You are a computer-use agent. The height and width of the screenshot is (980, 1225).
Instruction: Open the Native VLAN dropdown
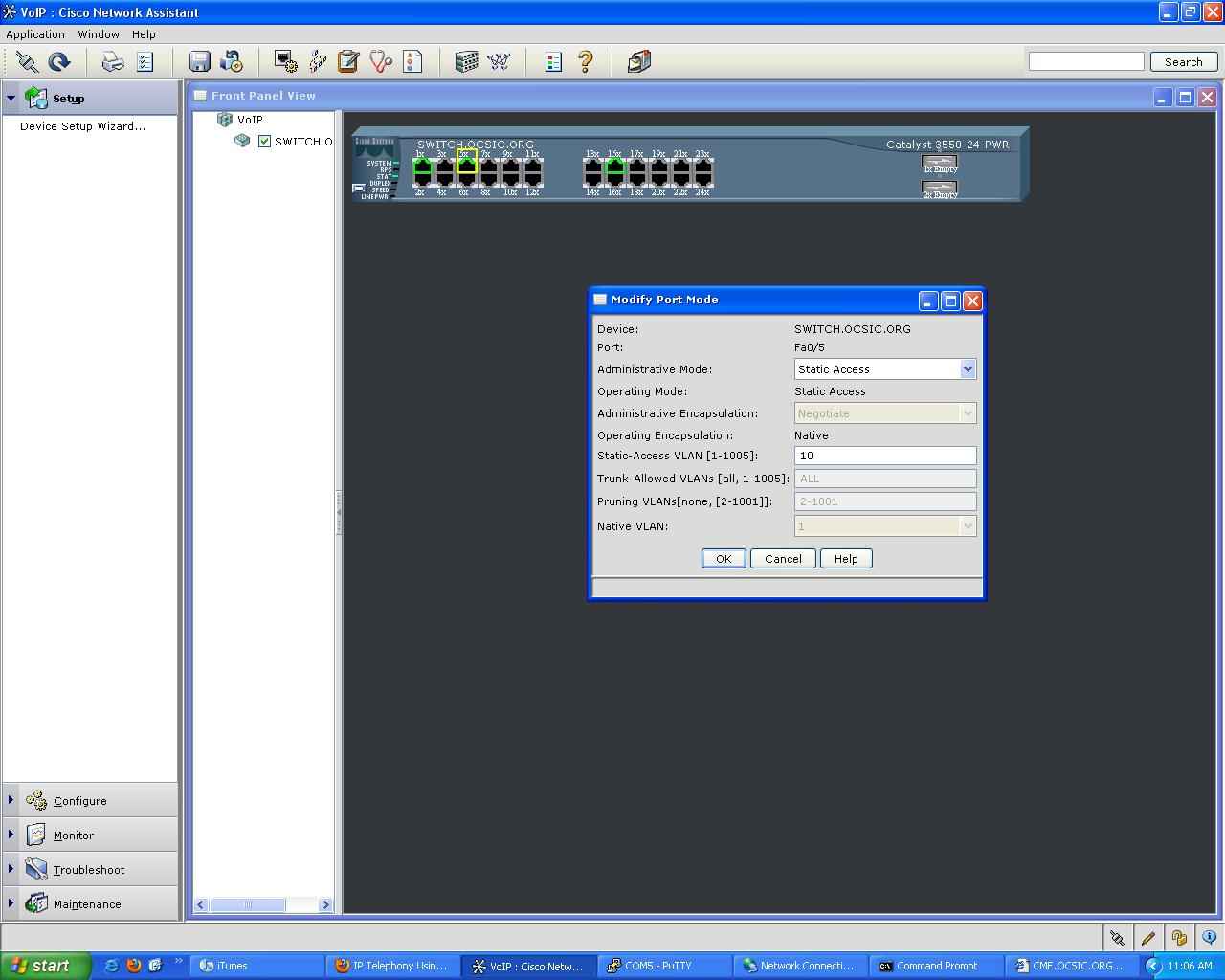(968, 526)
